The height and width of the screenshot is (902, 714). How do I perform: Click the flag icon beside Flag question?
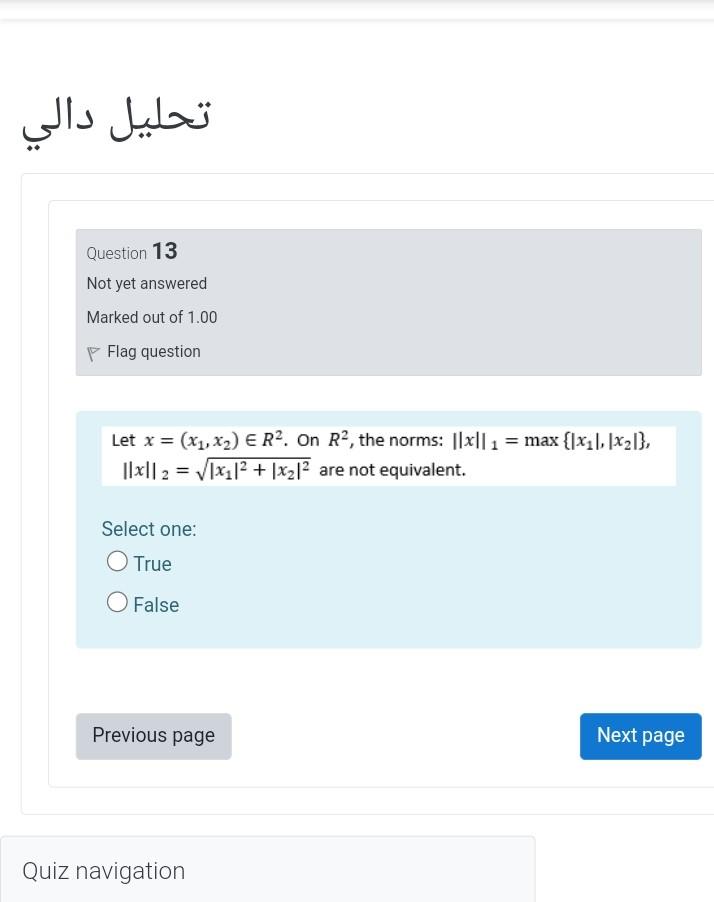93,353
